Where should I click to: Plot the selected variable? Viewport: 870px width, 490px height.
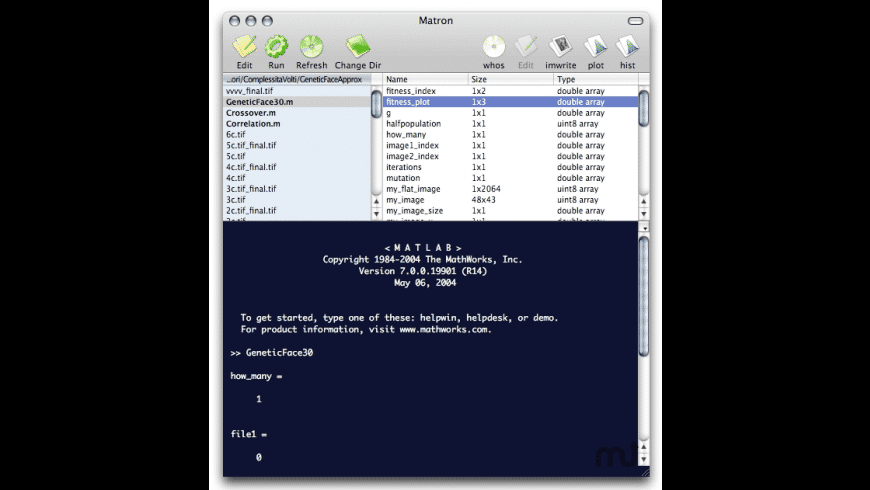point(596,51)
